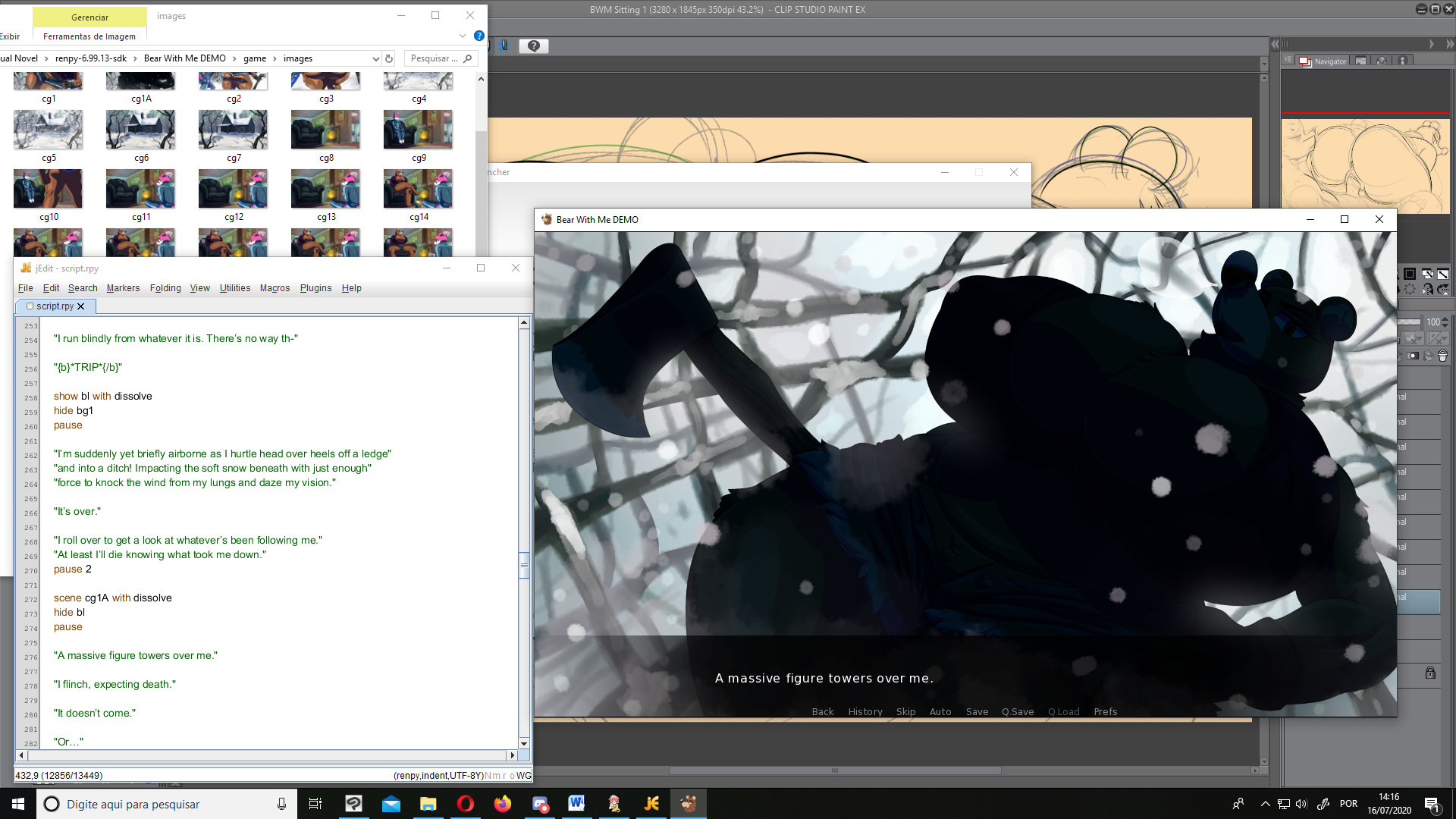Image resolution: width=1456 pixels, height=819 pixels.
Task: Click the layer lock icon
Action: [x=1429, y=673]
